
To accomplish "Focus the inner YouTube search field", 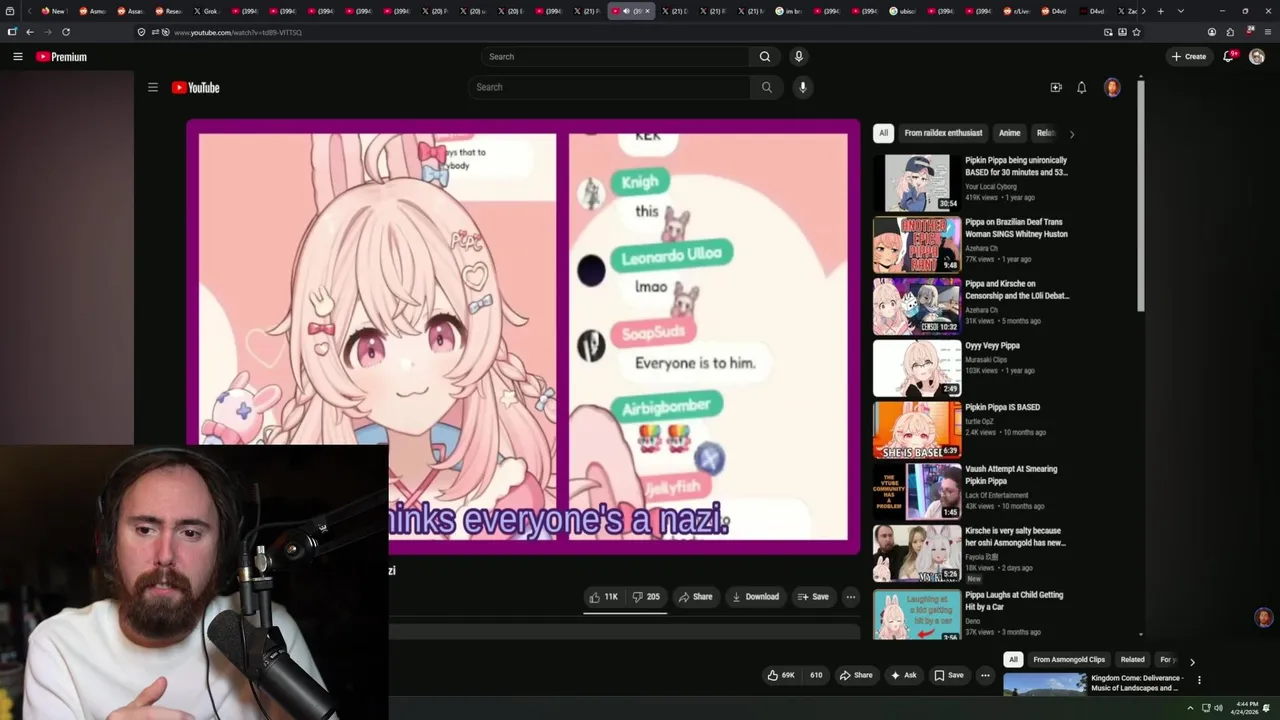I will [609, 87].
